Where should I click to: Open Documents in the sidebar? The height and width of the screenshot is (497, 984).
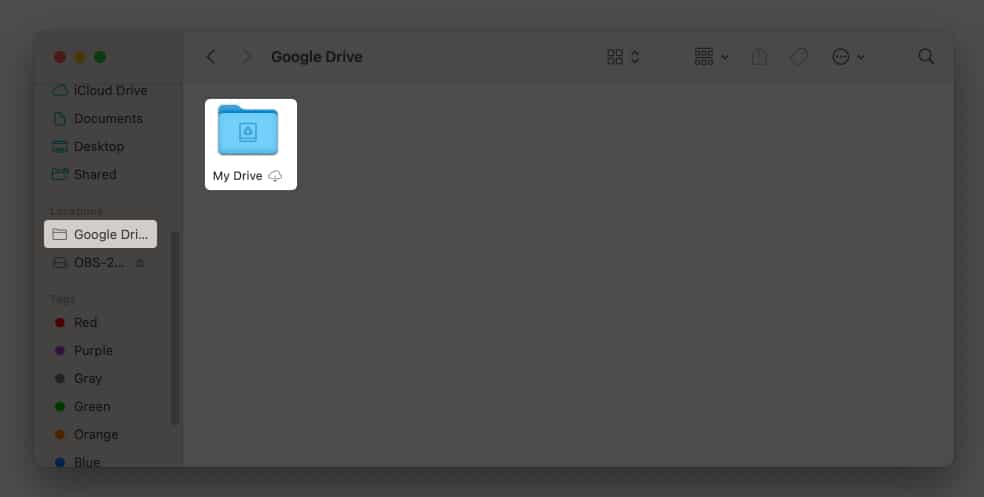click(x=97, y=119)
